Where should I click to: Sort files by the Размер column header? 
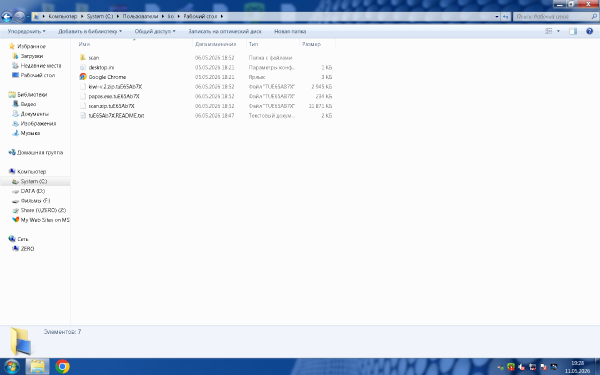click(311, 44)
